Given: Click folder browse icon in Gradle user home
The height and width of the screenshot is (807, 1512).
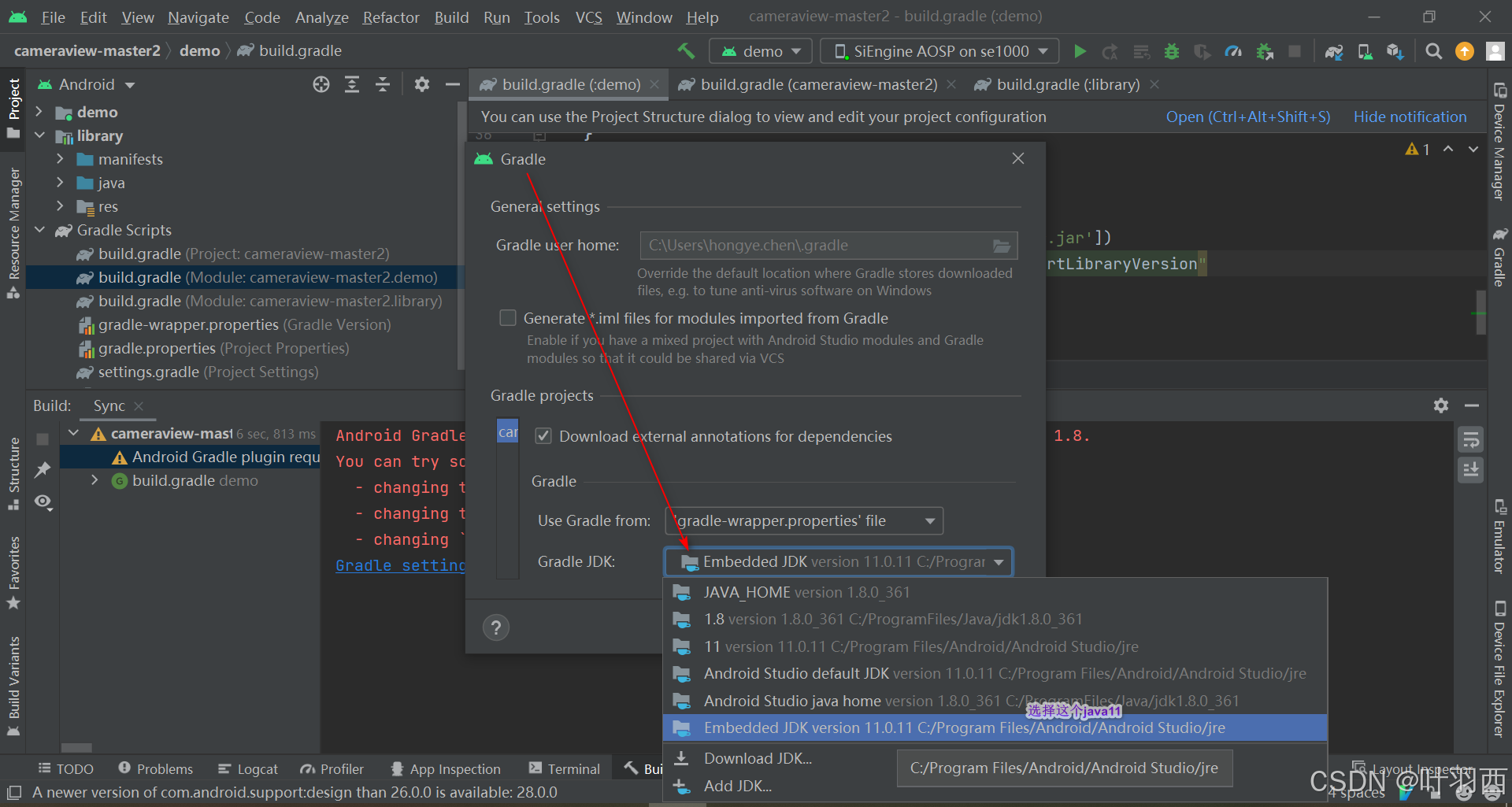Looking at the screenshot, I should [x=1001, y=246].
